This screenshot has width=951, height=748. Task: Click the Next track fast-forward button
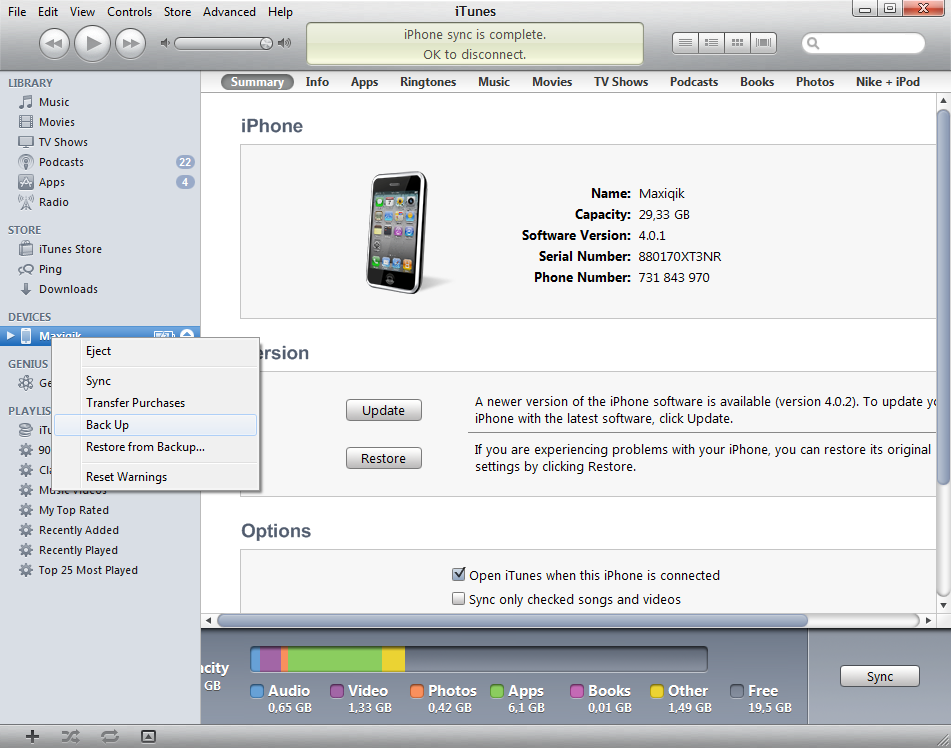pos(130,44)
